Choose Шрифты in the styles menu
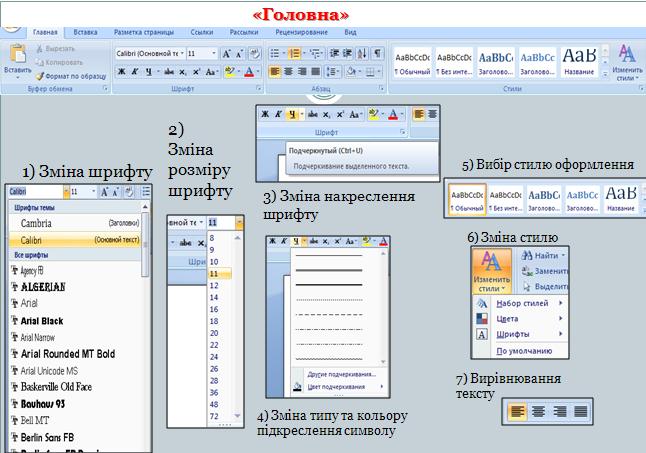The height and width of the screenshot is (453, 646). click(513, 334)
